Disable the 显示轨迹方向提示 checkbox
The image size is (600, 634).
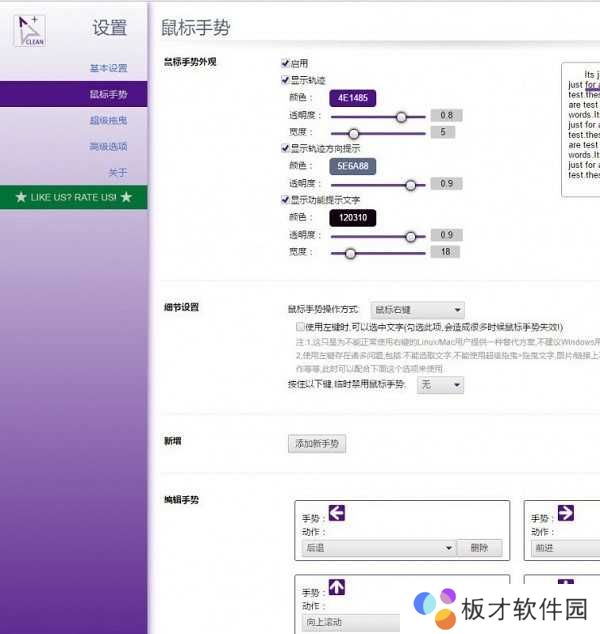[x=285, y=148]
